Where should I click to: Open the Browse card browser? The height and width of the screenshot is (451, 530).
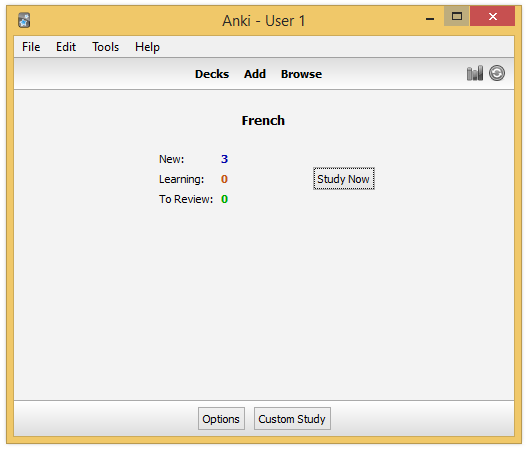click(x=301, y=74)
